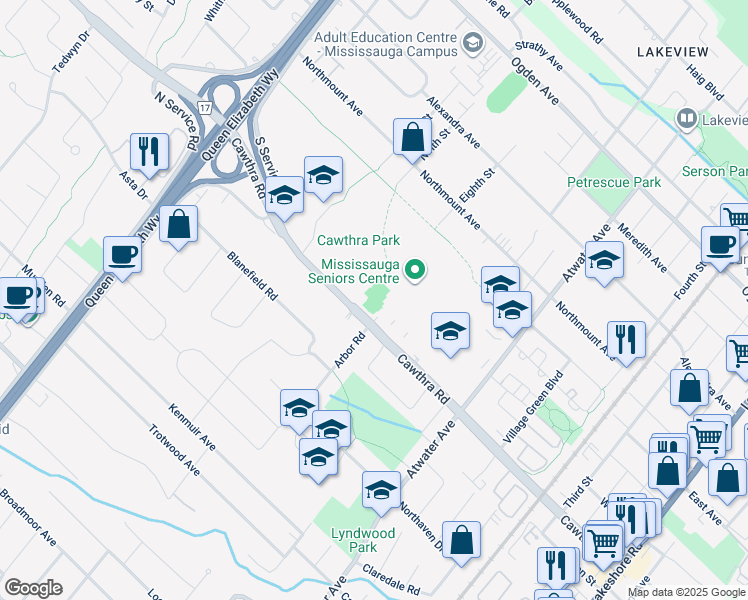Select the school marker south of Cawthra Park
Image resolution: width=748 pixels, height=600 pixels.
pos(450,331)
